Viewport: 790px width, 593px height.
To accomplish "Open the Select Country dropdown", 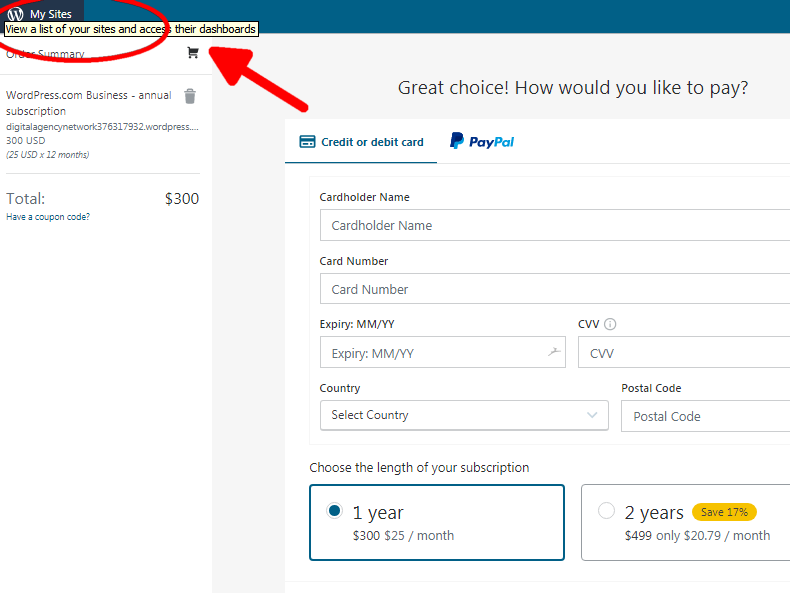I will point(463,415).
